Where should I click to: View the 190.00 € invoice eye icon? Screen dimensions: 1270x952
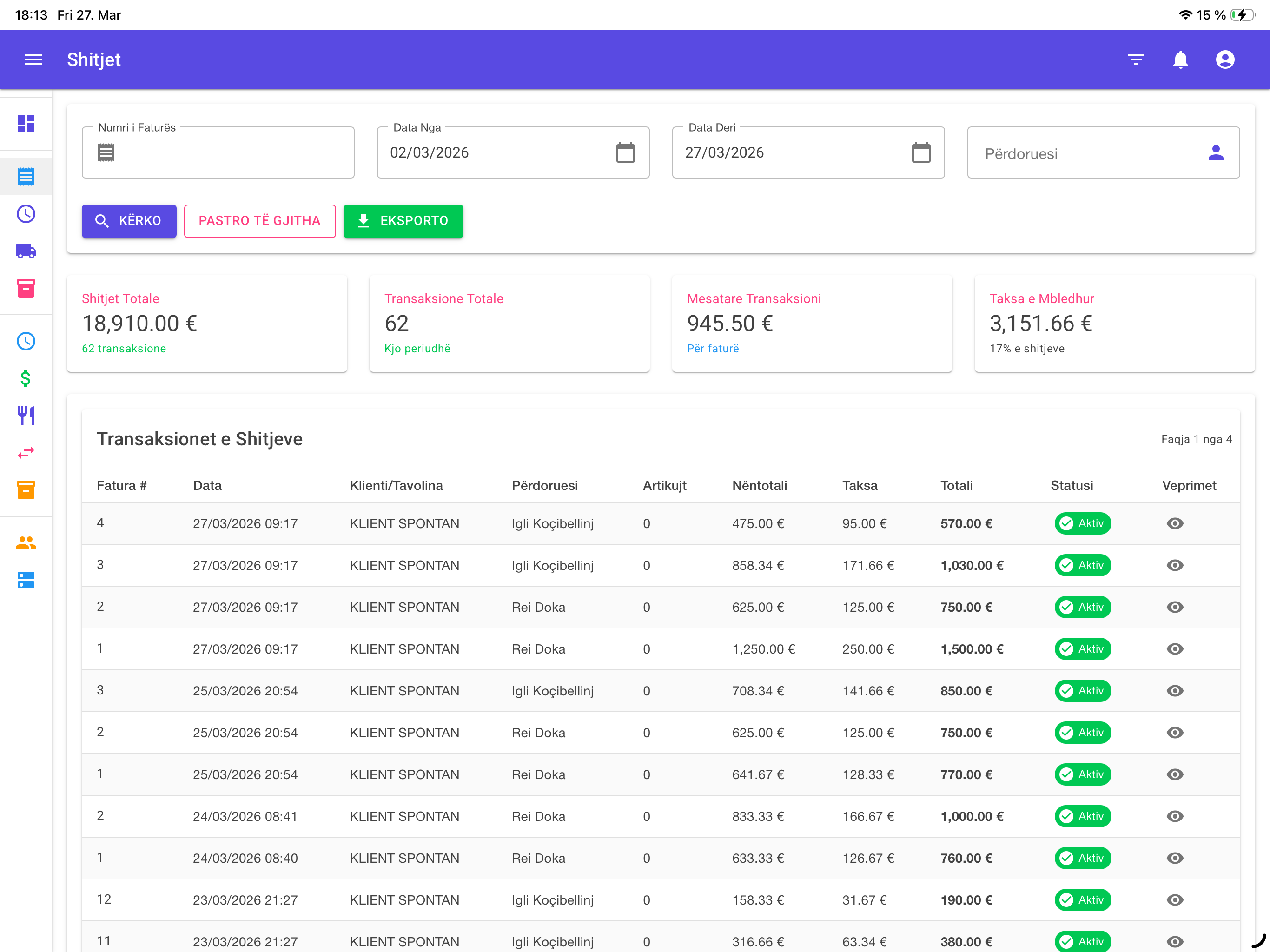1175,900
